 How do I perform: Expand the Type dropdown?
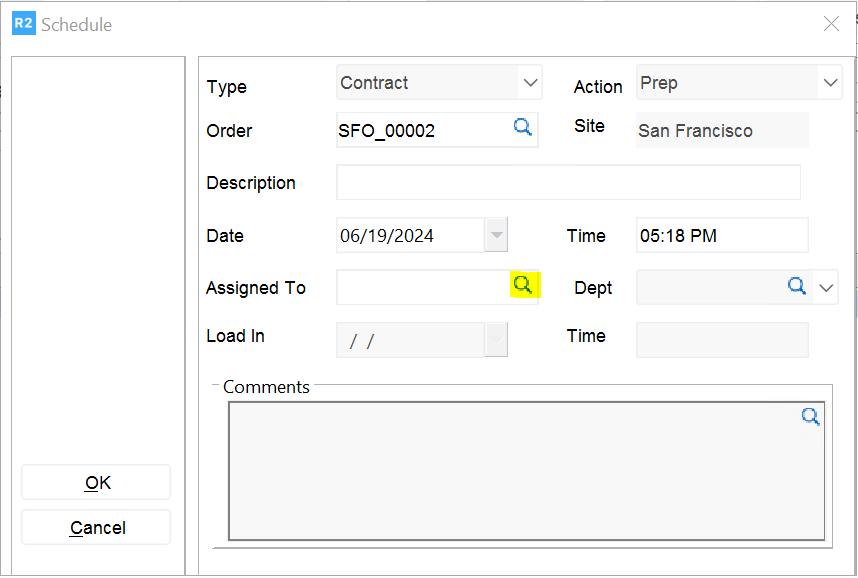pos(530,83)
